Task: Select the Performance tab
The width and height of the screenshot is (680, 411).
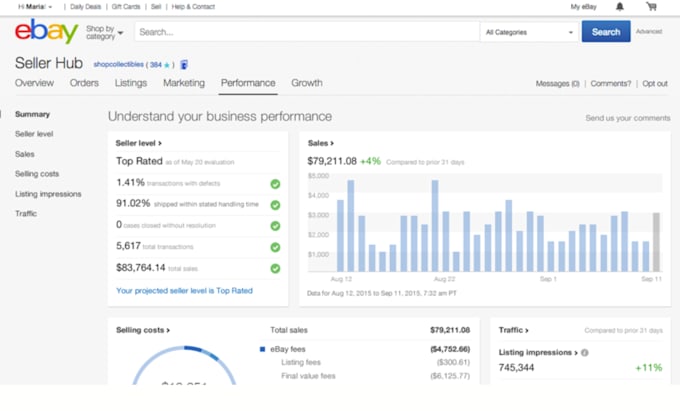Action: (248, 83)
